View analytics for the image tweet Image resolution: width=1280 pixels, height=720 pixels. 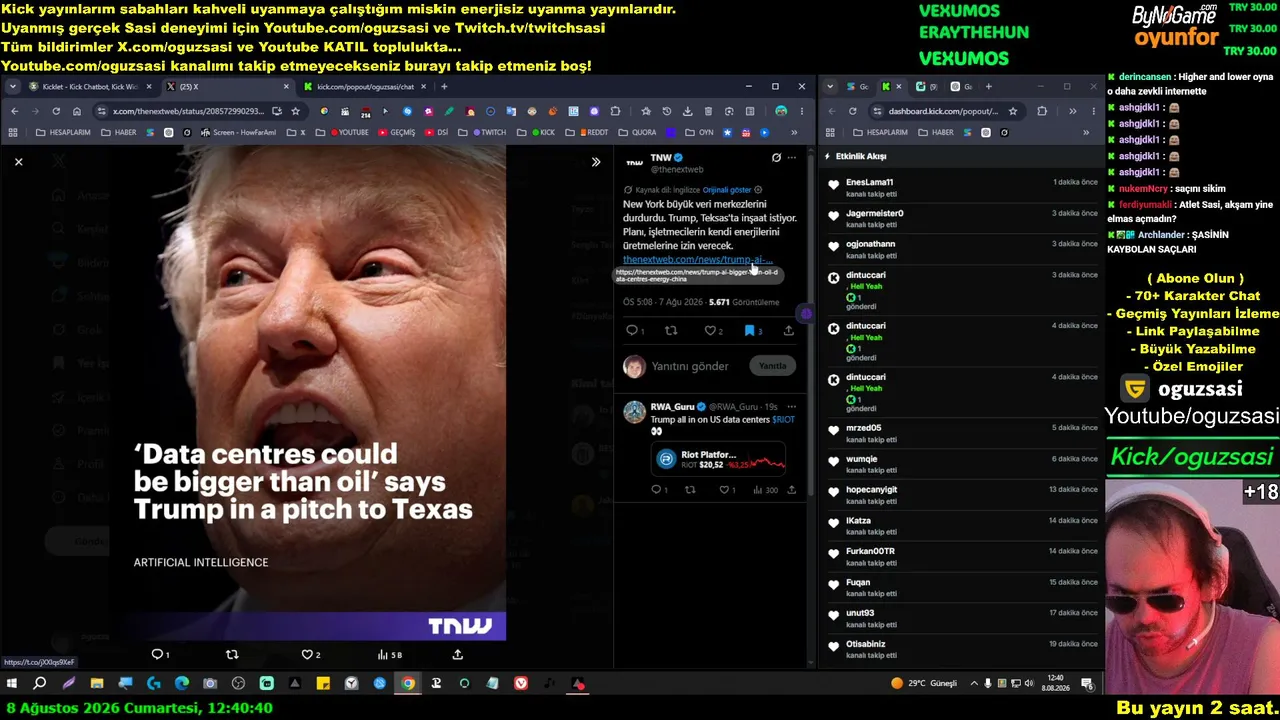tap(389, 654)
